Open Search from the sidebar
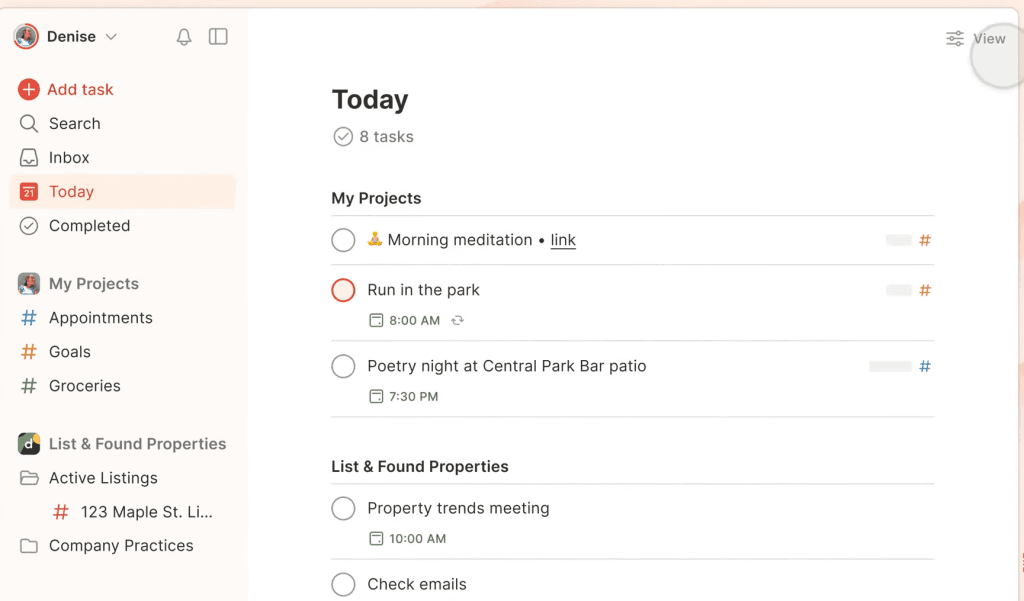 [x=74, y=124]
